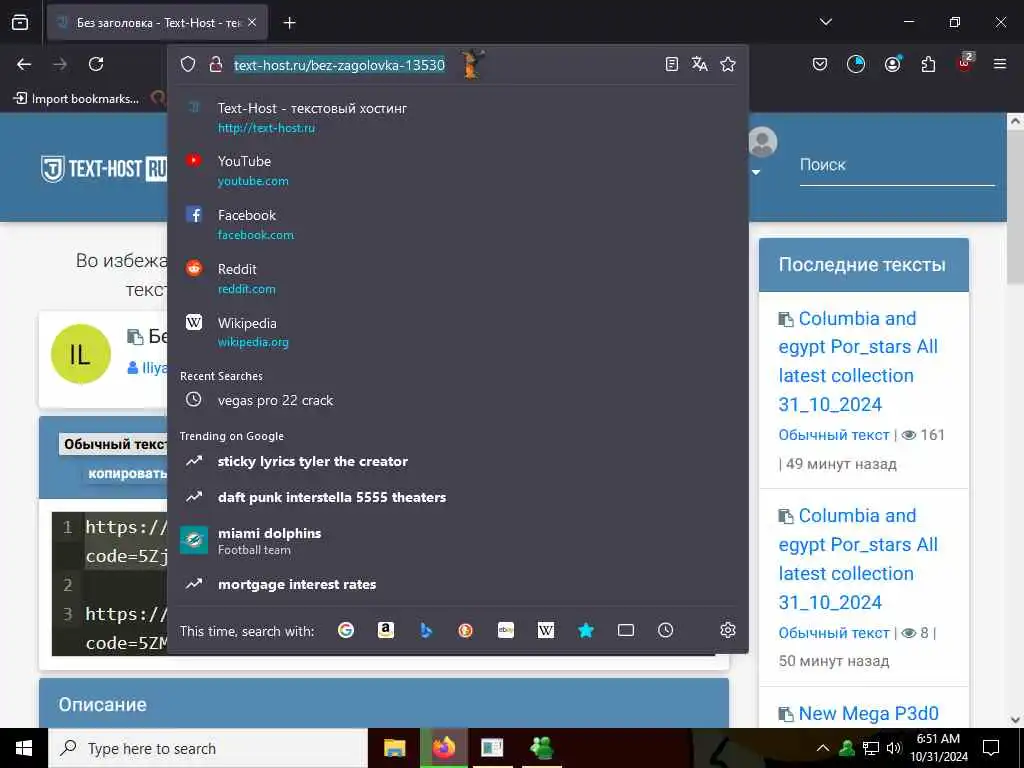The width and height of the screenshot is (1024, 768).
Task: Open the Pocket save icon
Action: (x=820, y=64)
